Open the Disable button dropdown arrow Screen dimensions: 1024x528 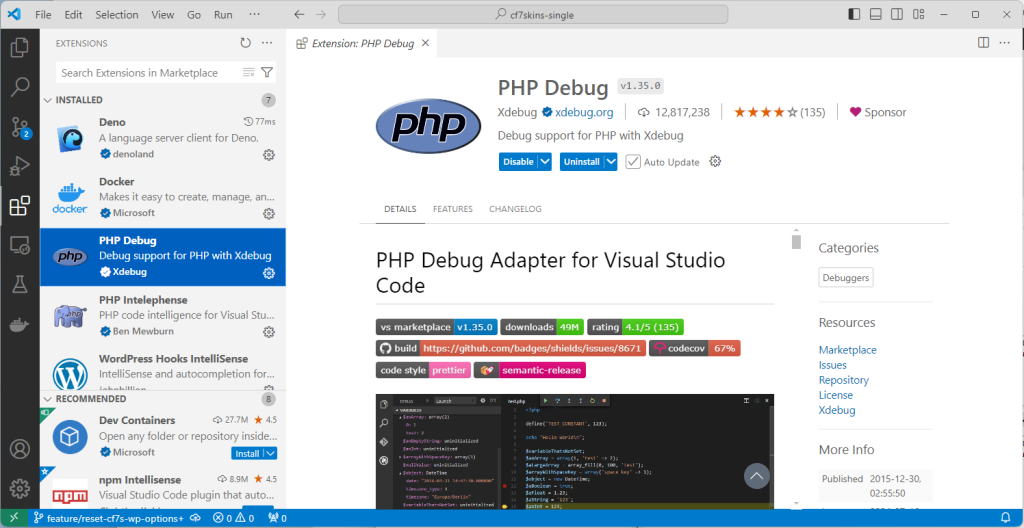(545, 162)
